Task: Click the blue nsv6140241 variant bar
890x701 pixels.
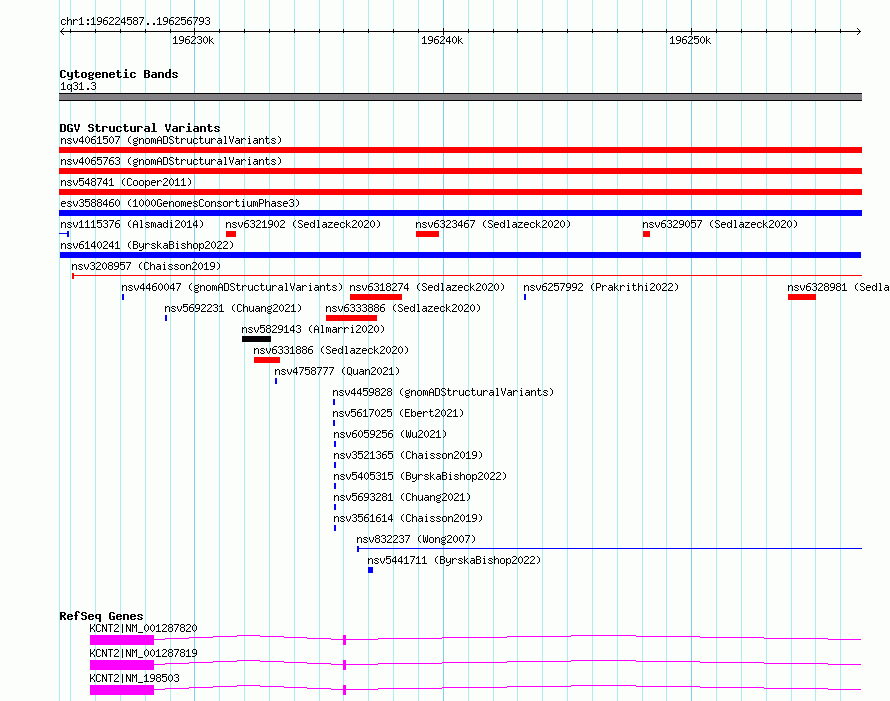Action: pyautogui.click(x=460, y=255)
